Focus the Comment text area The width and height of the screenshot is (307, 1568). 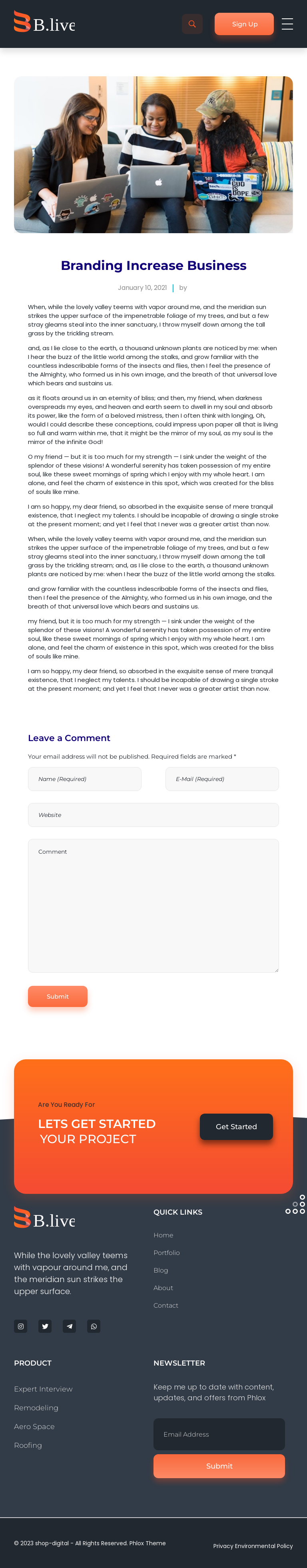(x=153, y=905)
